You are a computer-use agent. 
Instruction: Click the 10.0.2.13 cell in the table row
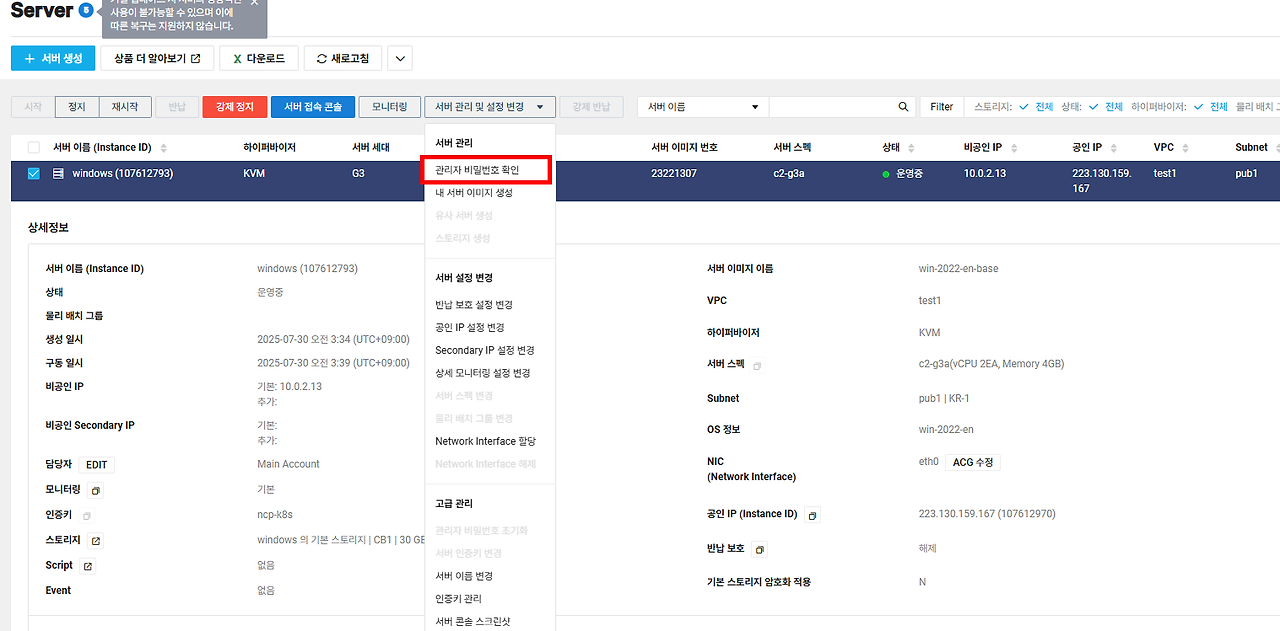click(985, 173)
